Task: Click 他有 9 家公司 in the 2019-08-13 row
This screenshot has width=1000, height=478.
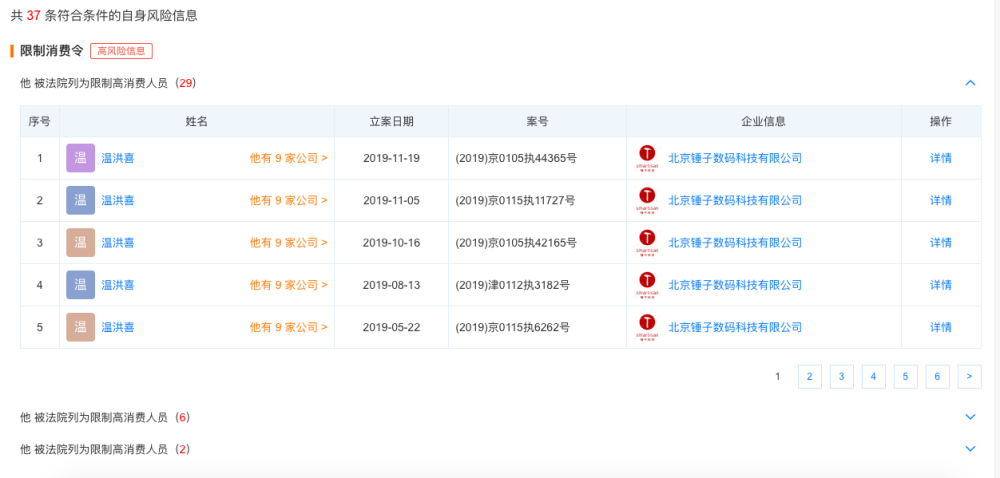Action: point(288,285)
